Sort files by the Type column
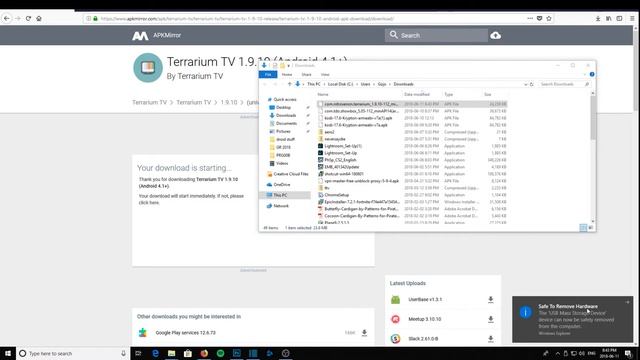The height and width of the screenshot is (360, 640). point(449,94)
